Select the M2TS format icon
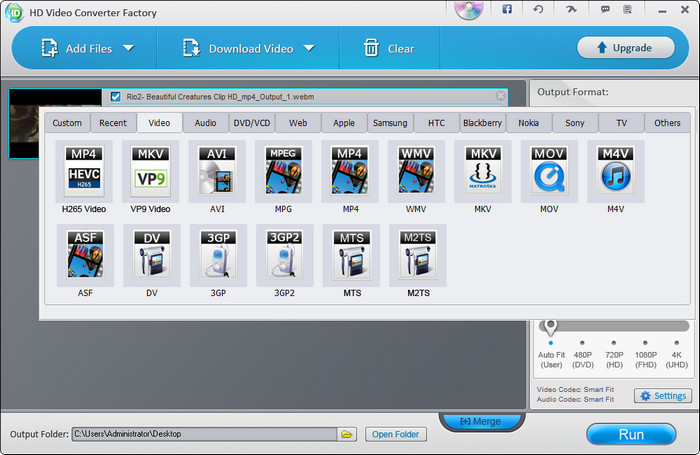700x455 pixels. click(x=418, y=255)
